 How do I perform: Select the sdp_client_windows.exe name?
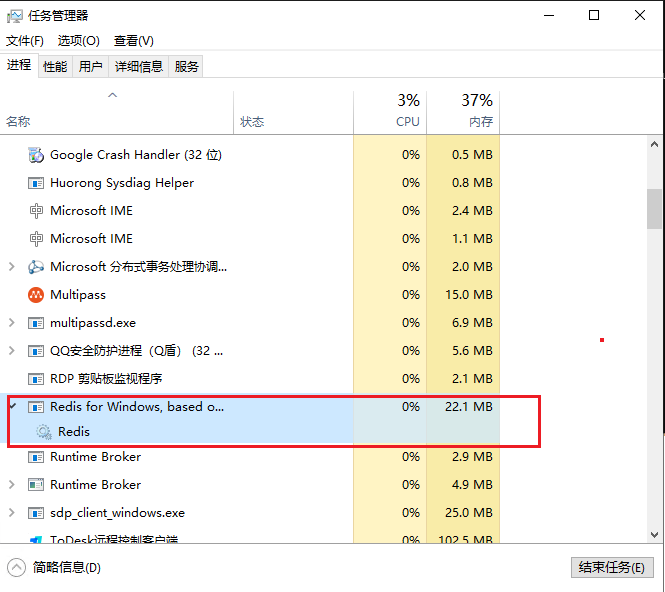pos(117,513)
